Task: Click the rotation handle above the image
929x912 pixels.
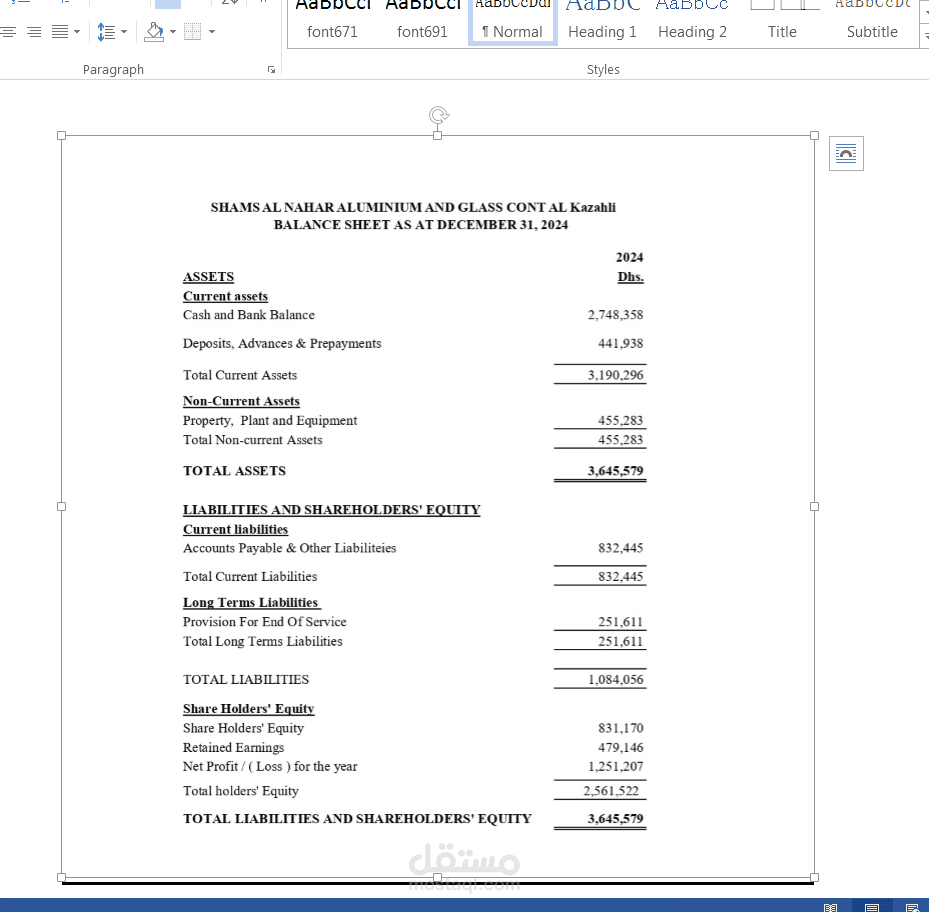Action: [438, 115]
